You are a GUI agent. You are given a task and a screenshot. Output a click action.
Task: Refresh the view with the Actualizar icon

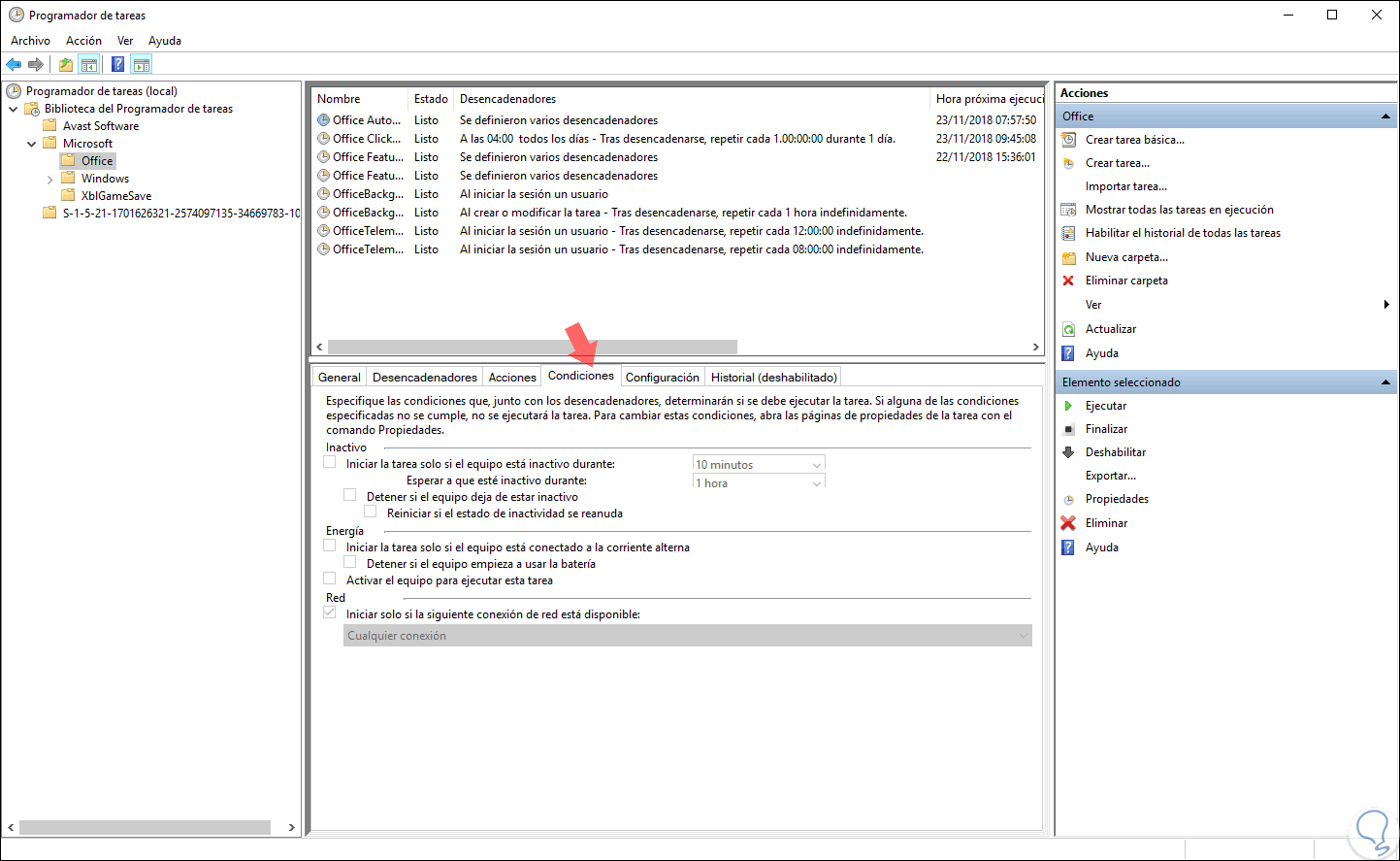tap(1067, 328)
